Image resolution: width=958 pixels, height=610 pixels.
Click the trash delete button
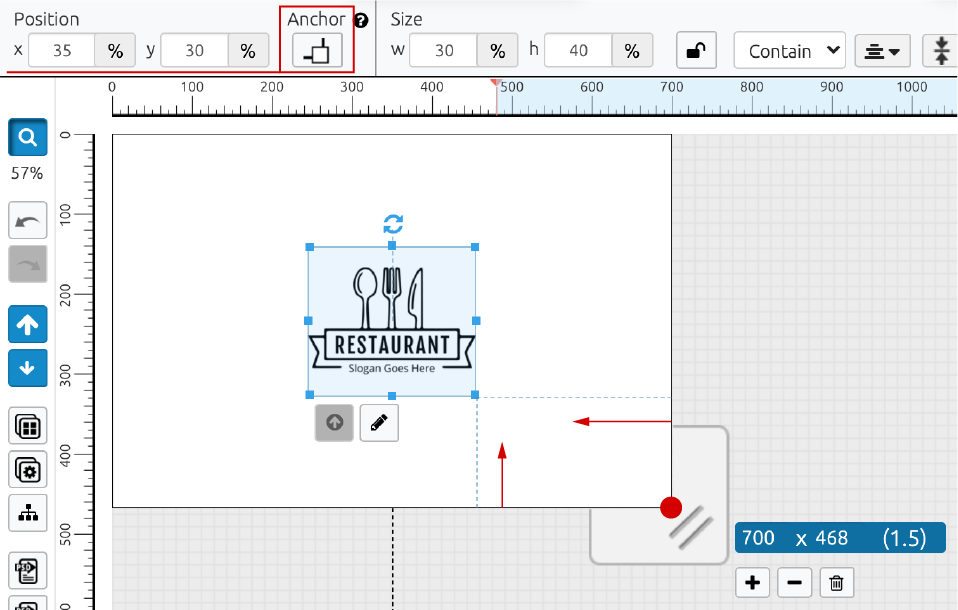click(x=836, y=582)
